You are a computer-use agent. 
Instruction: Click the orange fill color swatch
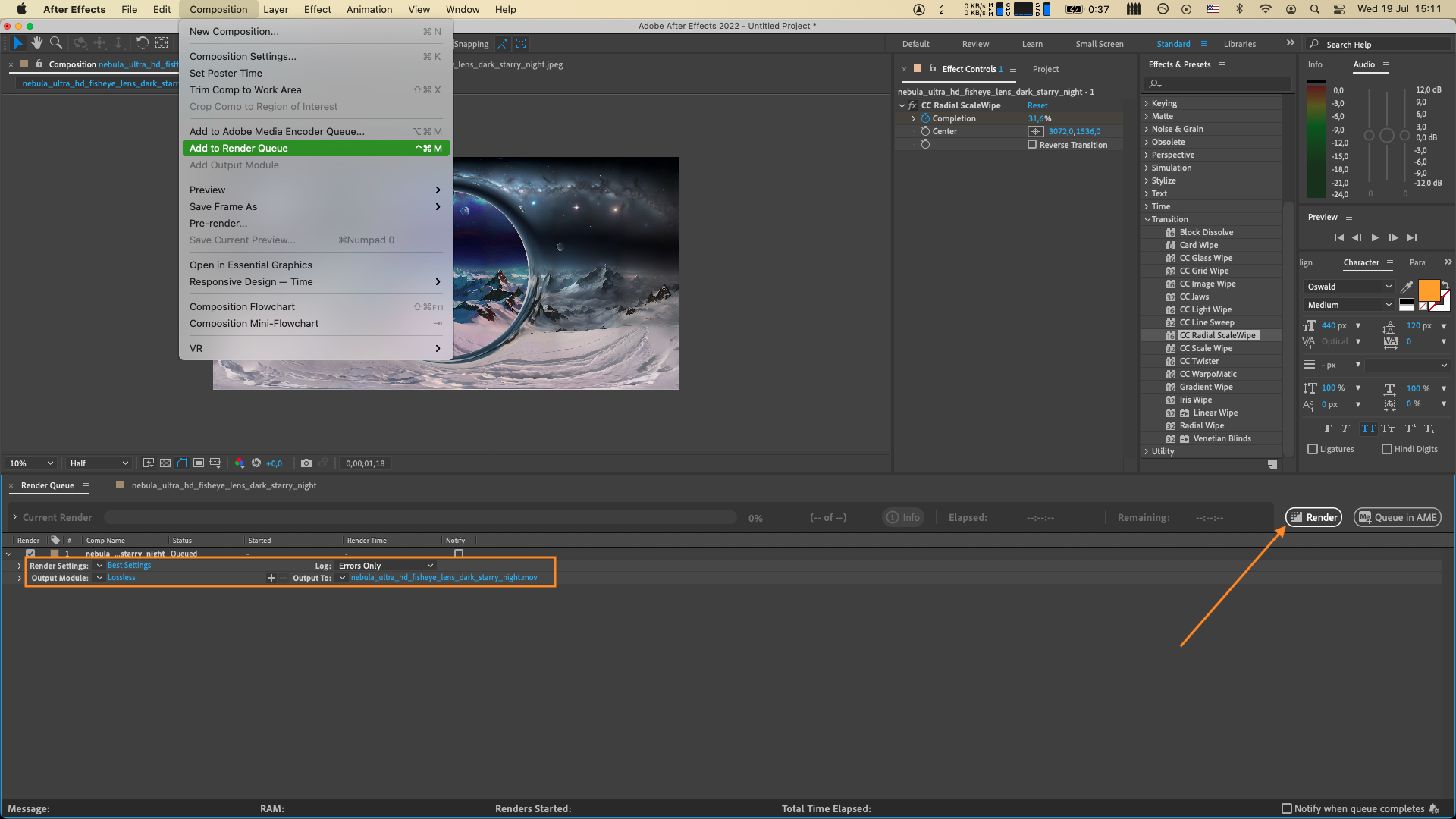(x=1429, y=290)
